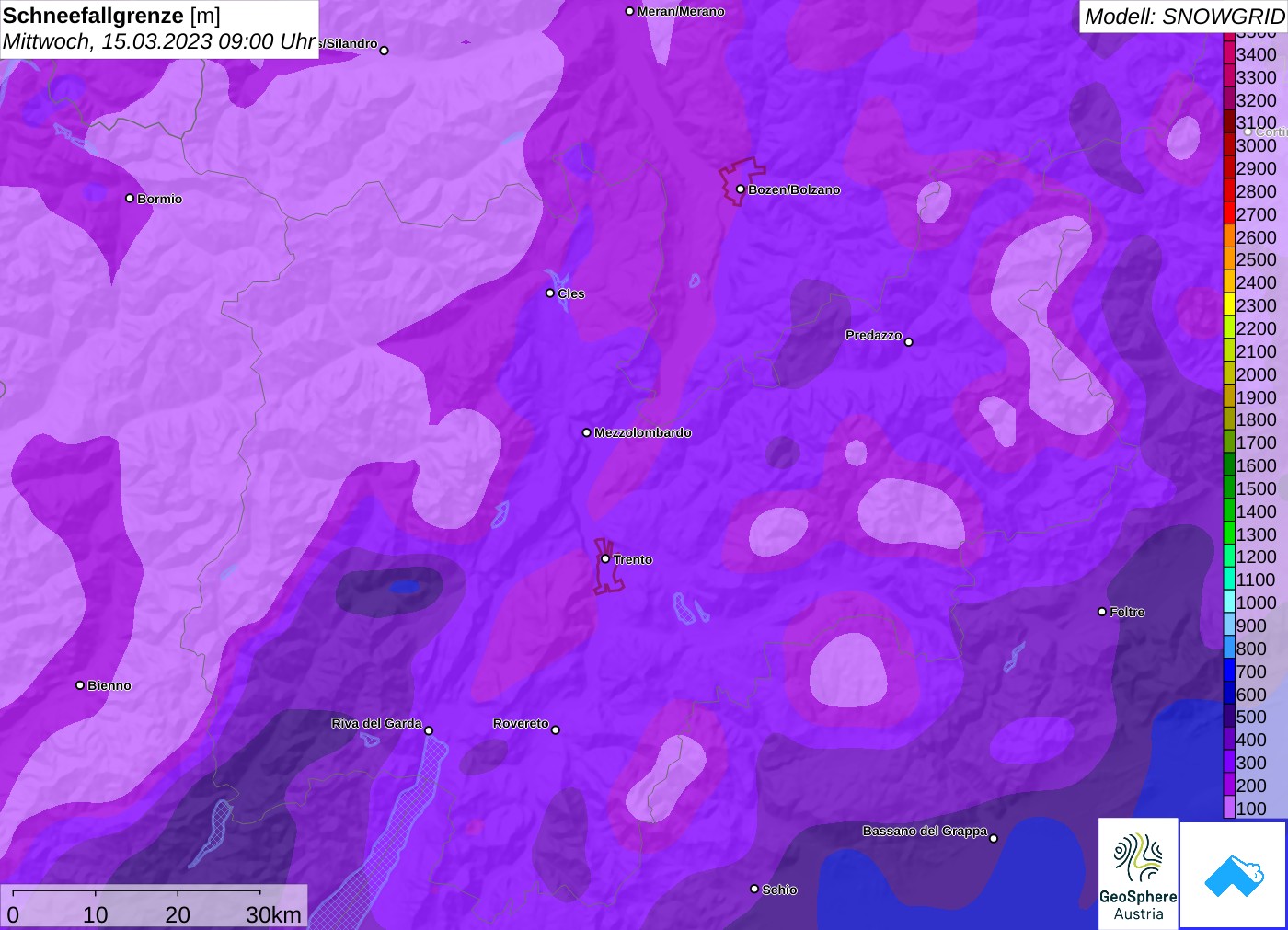Select the 200 m legend color swatch
Image resolution: width=1288 pixels, height=930 pixels.
1229,785
